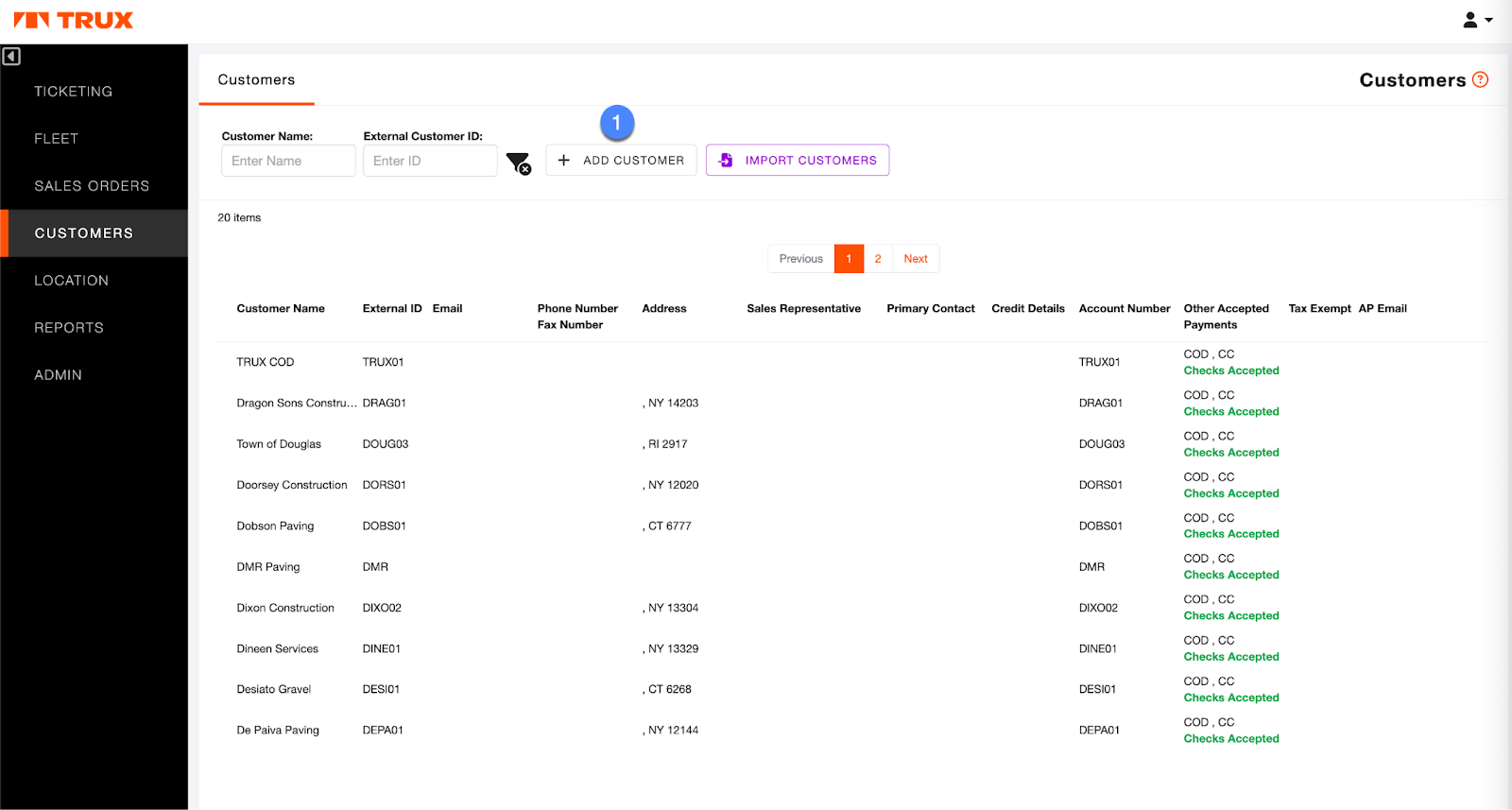Viewport: 1512px width, 810px height.
Task: Click the Add Customer button
Action: [x=621, y=161]
